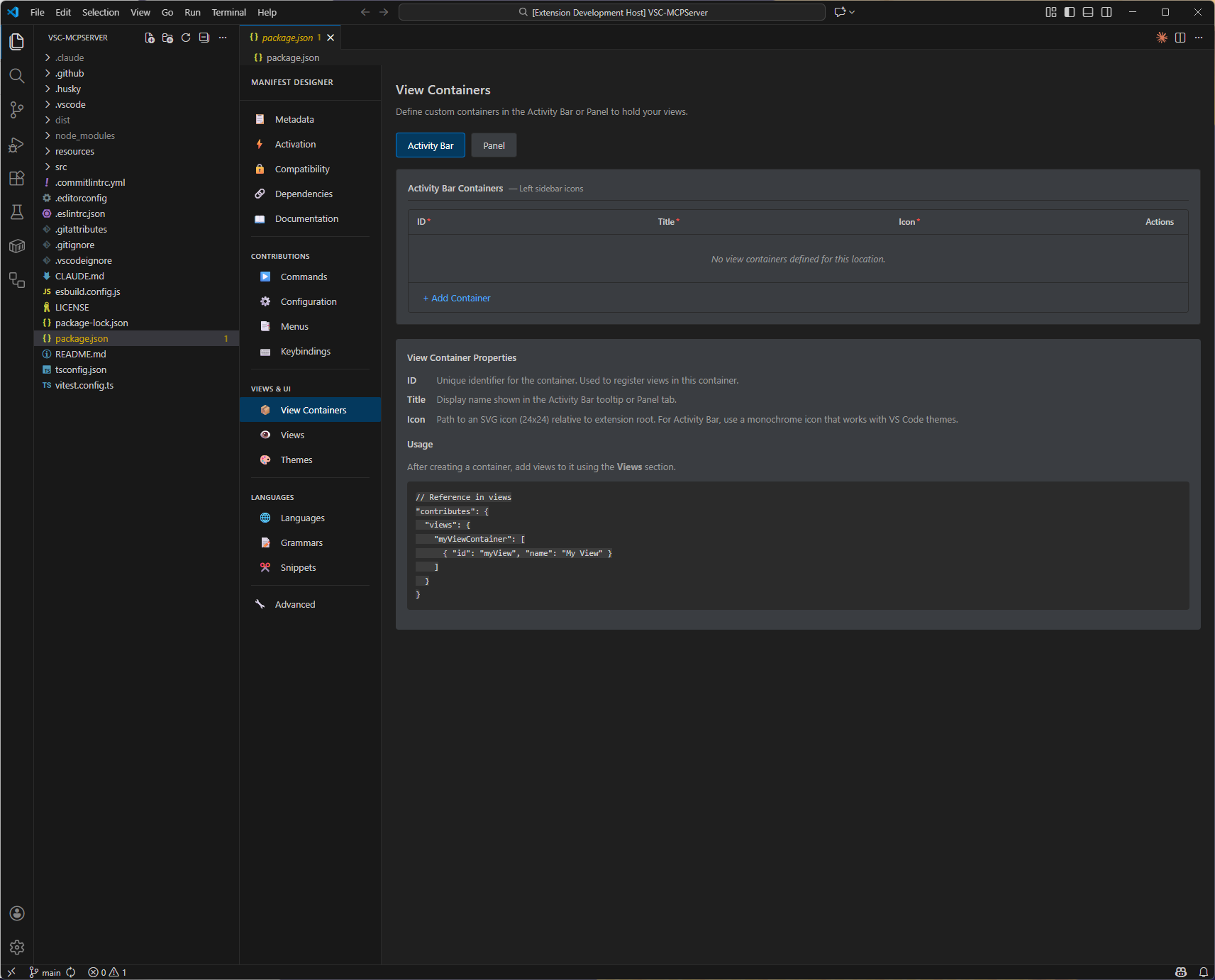
Task: Click New File icon in Explorer header
Action: point(150,38)
